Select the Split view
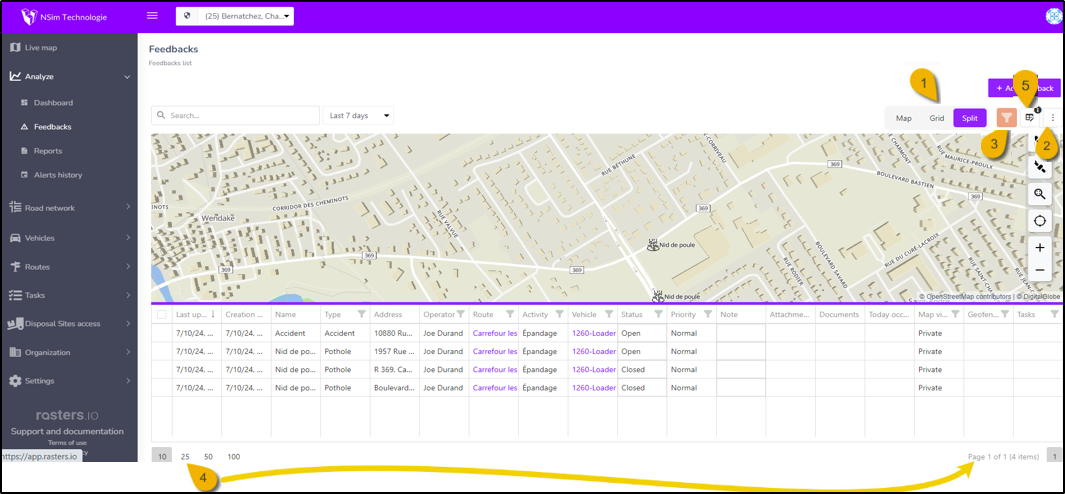 point(970,118)
